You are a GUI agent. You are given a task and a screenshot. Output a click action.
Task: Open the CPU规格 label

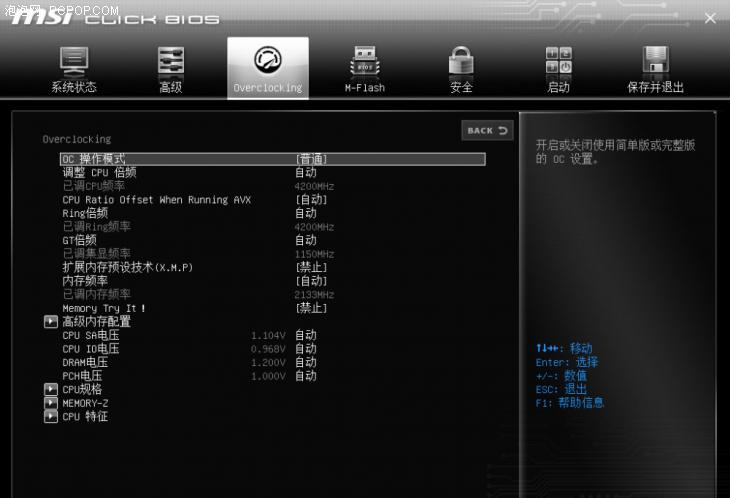pyautogui.click(x=82, y=390)
